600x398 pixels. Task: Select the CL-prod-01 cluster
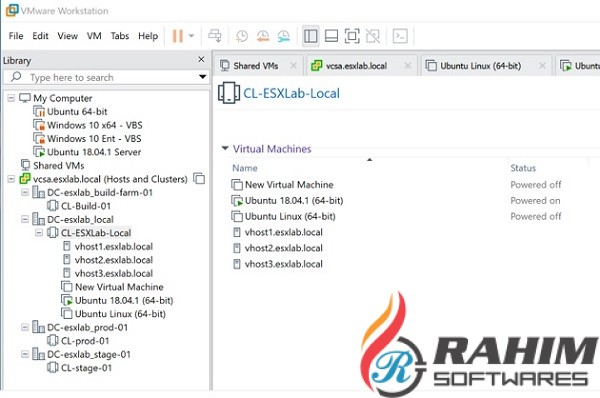[85, 341]
